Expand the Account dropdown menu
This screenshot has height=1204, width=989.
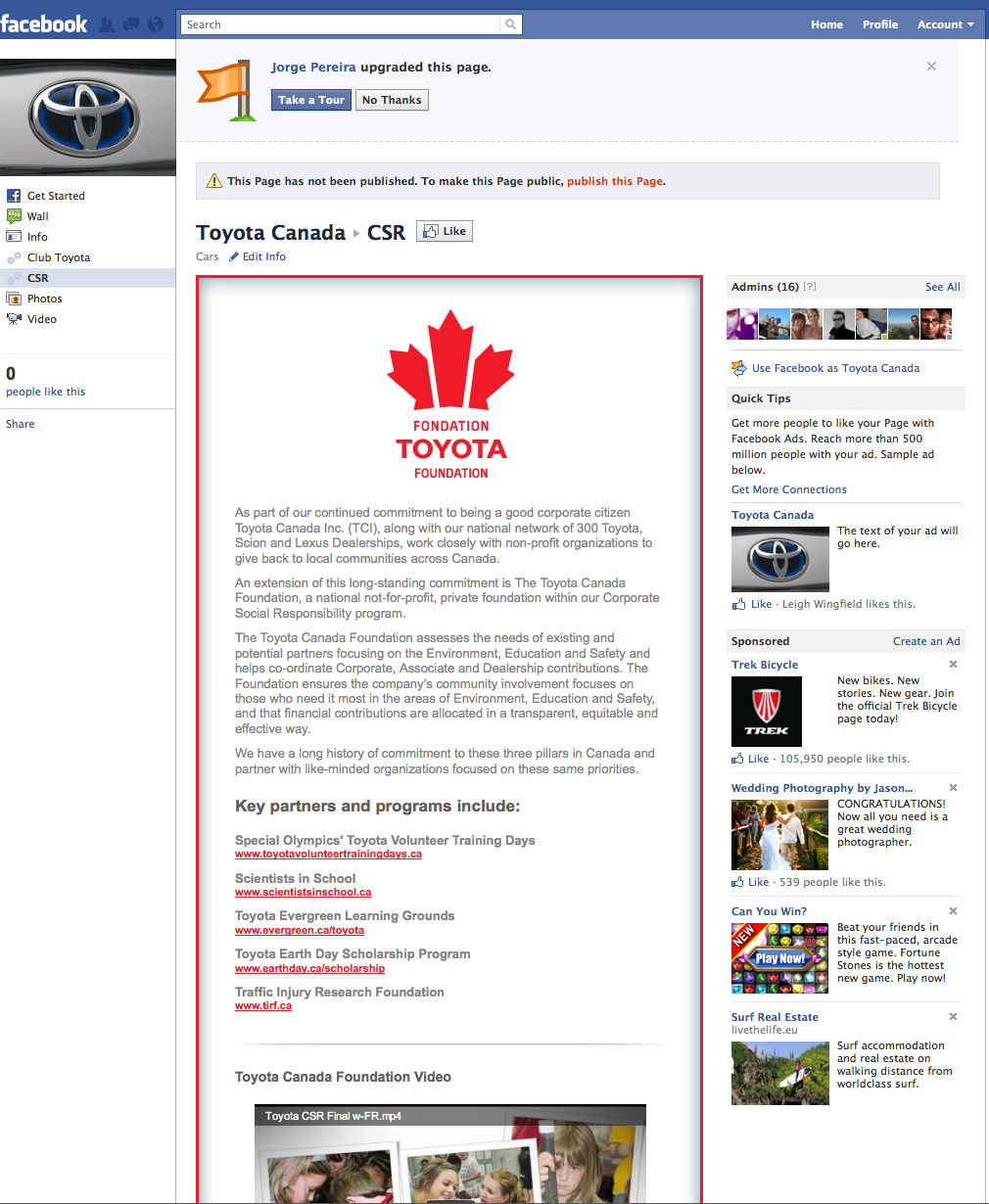[x=945, y=24]
